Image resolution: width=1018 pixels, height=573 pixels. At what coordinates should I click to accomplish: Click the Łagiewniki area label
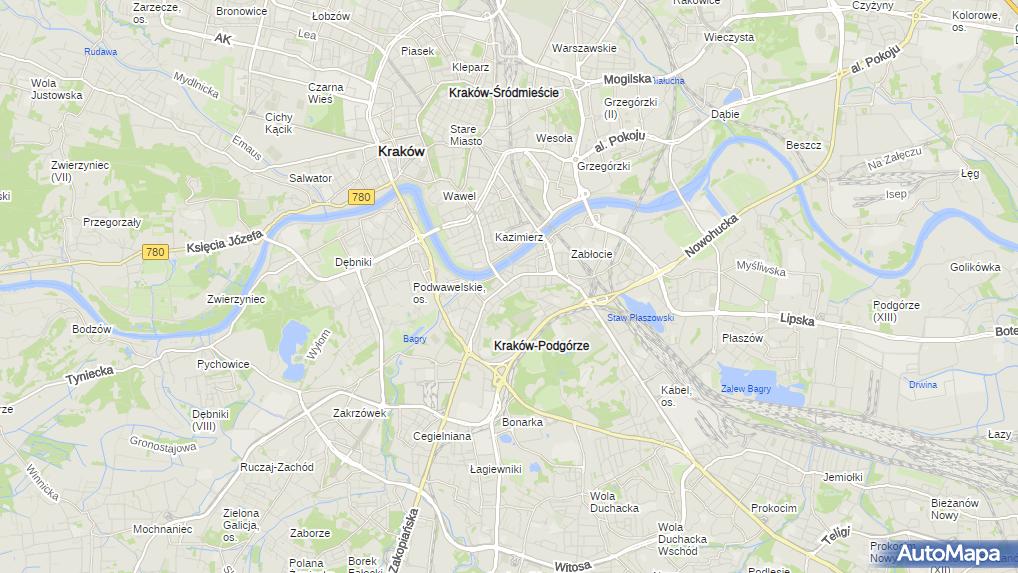point(495,469)
